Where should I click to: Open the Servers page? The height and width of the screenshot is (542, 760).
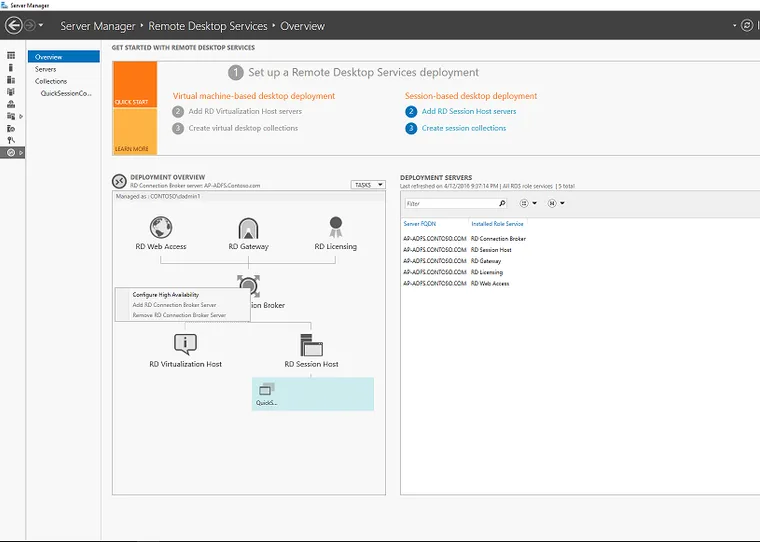(46, 69)
